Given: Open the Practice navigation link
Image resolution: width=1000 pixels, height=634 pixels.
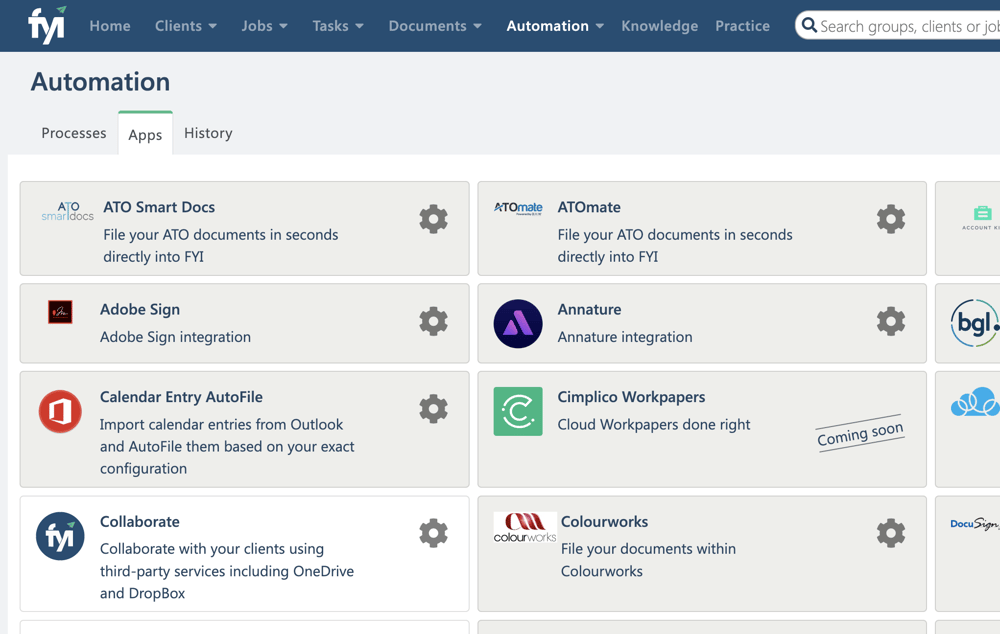Looking at the screenshot, I should point(742,26).
